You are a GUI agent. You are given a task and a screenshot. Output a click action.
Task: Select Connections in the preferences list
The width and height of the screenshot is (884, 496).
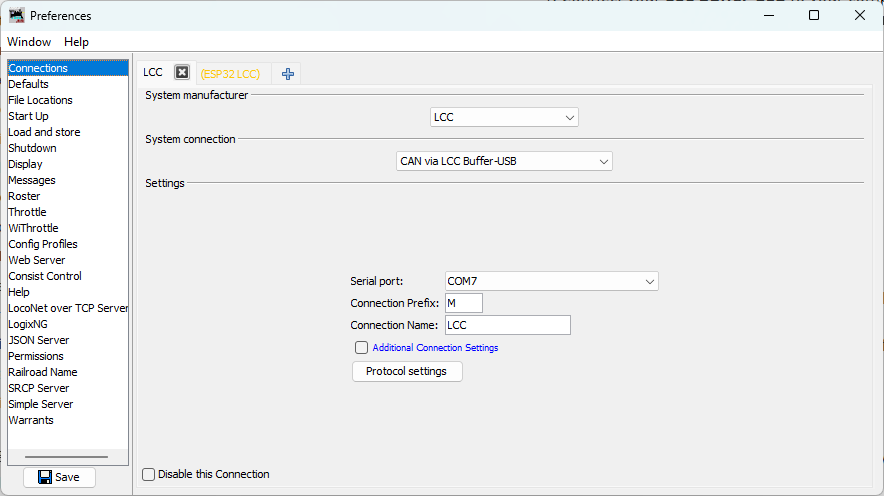68,68
